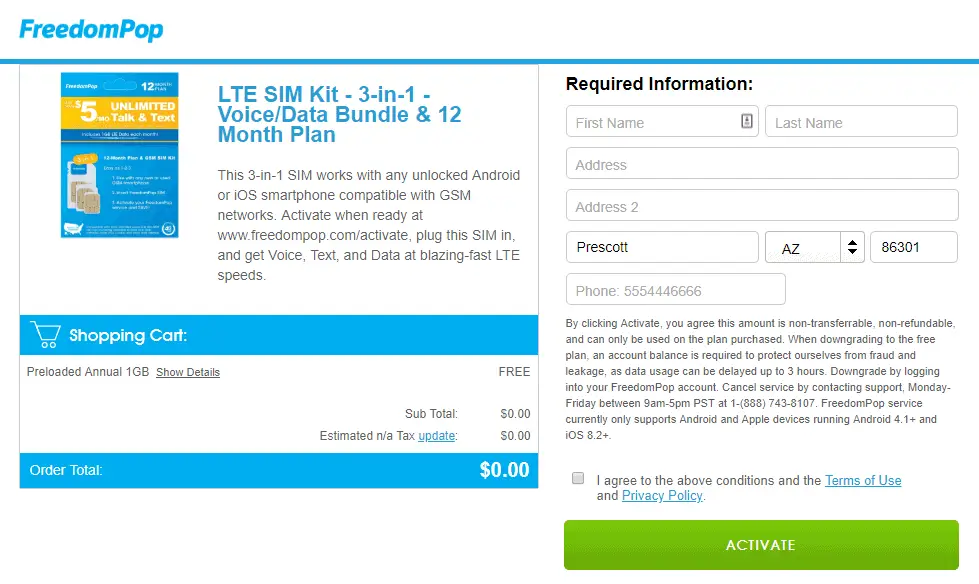979x584 pixels.
Task: Expand Show Details for Preloaded Annual 1GB
Action: point(188,372)
